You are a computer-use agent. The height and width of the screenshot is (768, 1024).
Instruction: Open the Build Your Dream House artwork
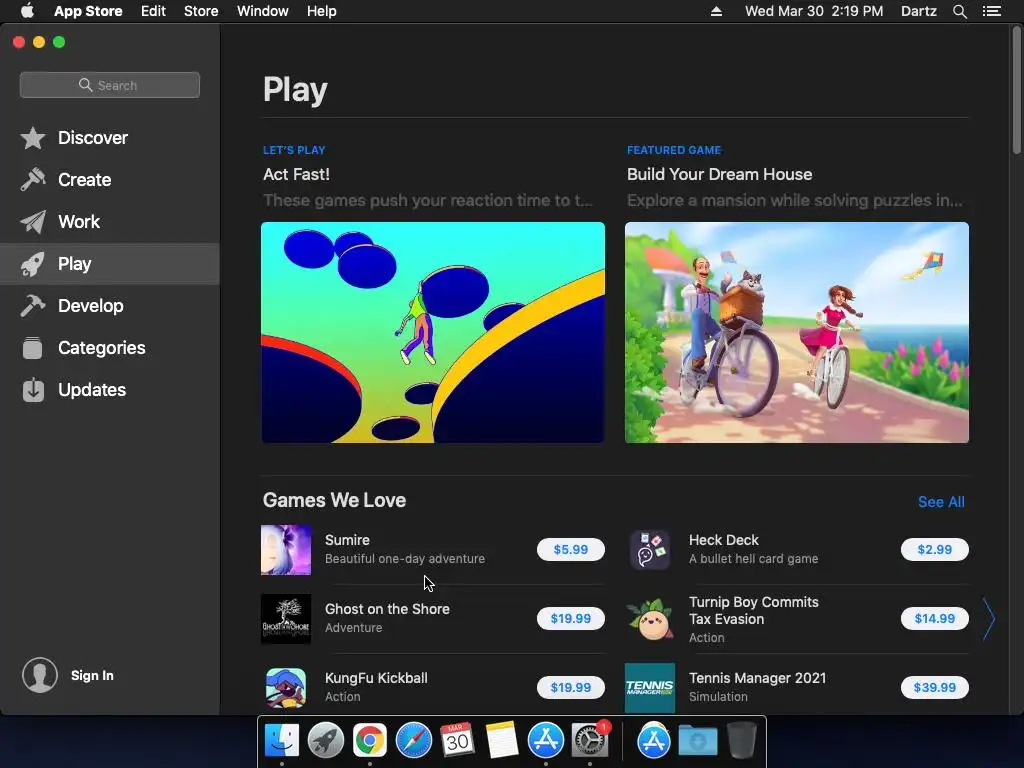[797, 332]
